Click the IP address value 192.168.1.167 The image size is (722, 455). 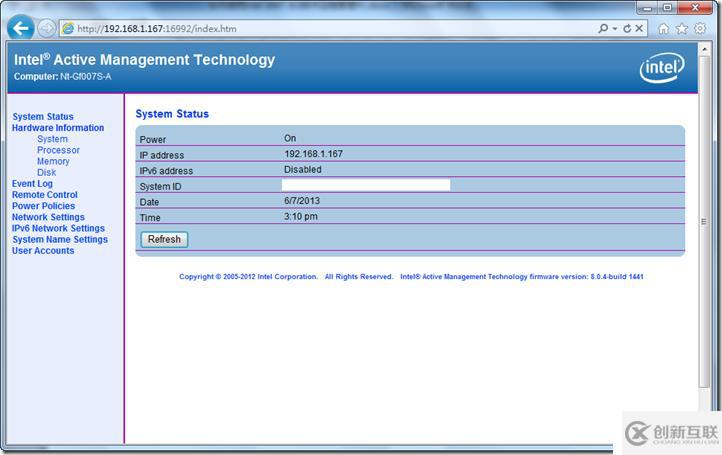click(x=314, y=154)
